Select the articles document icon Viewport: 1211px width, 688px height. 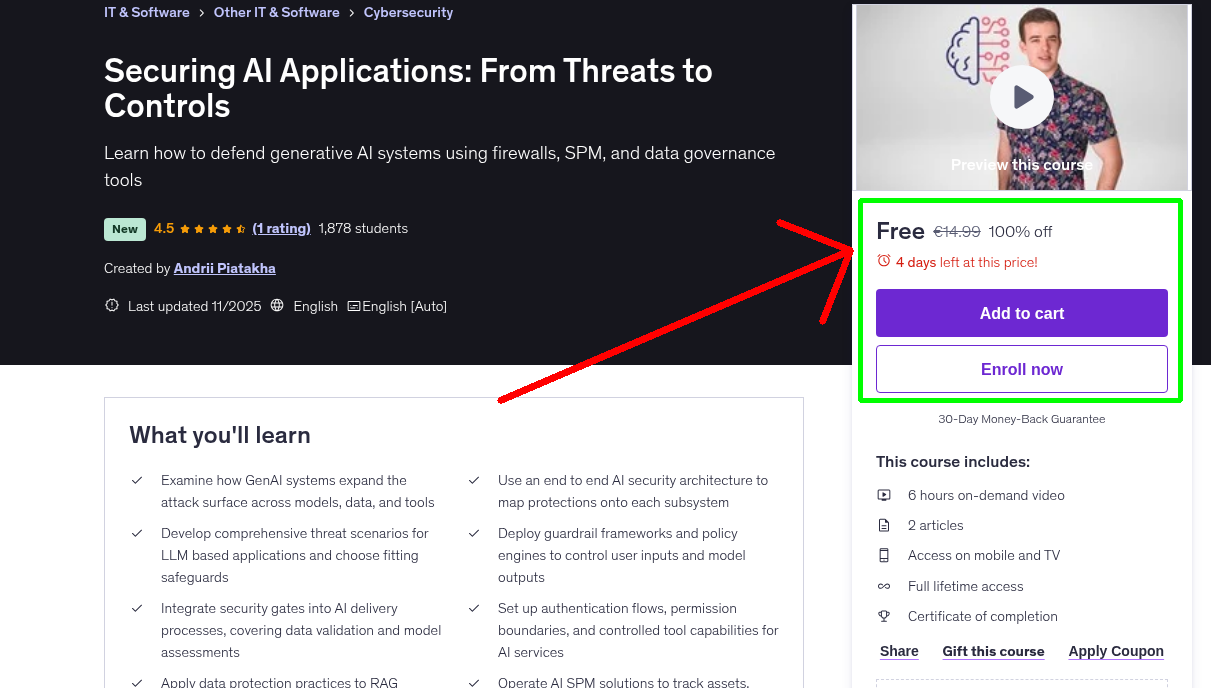click(x=884, y=525)
